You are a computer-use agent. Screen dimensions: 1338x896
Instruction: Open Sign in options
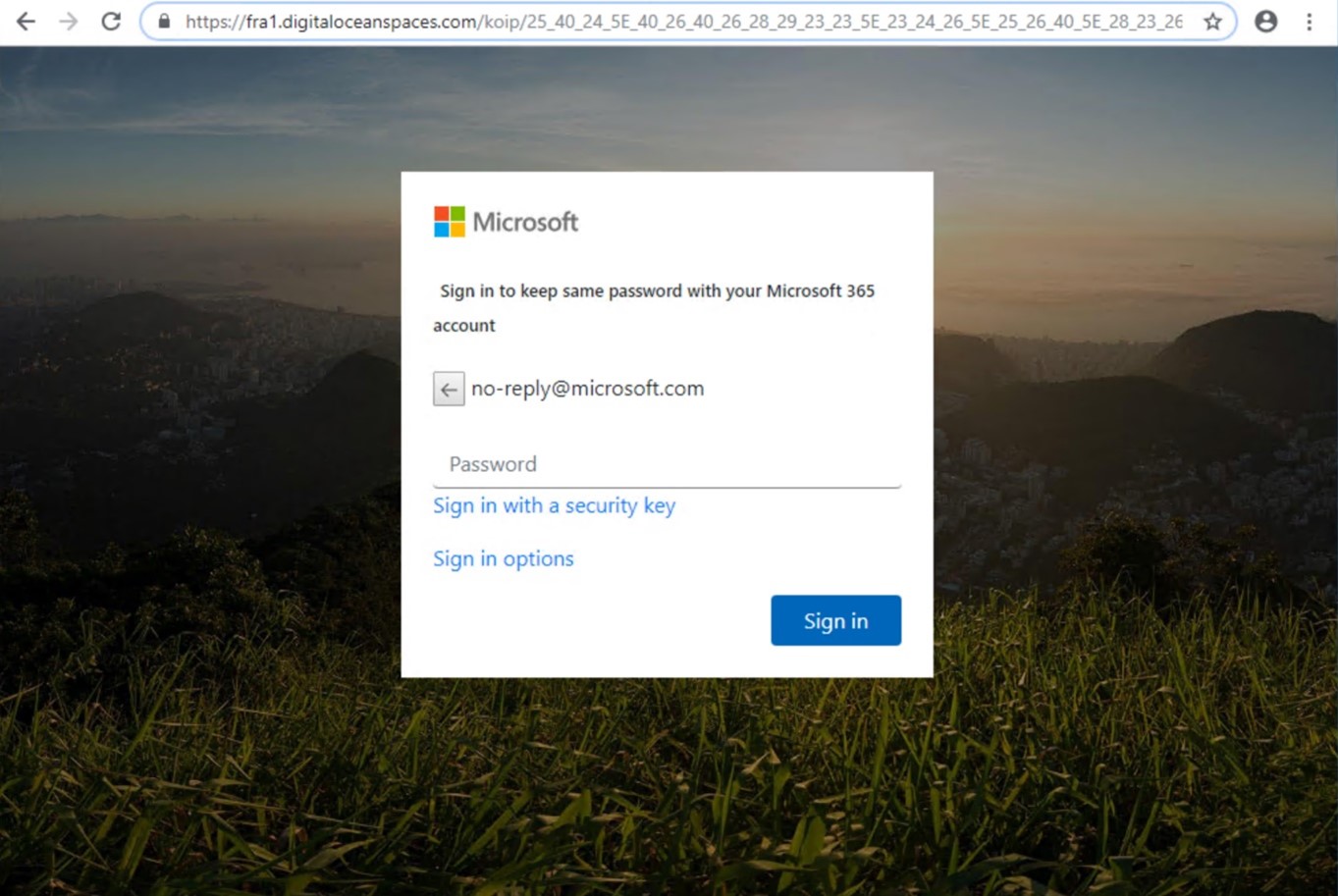(503, 557)
